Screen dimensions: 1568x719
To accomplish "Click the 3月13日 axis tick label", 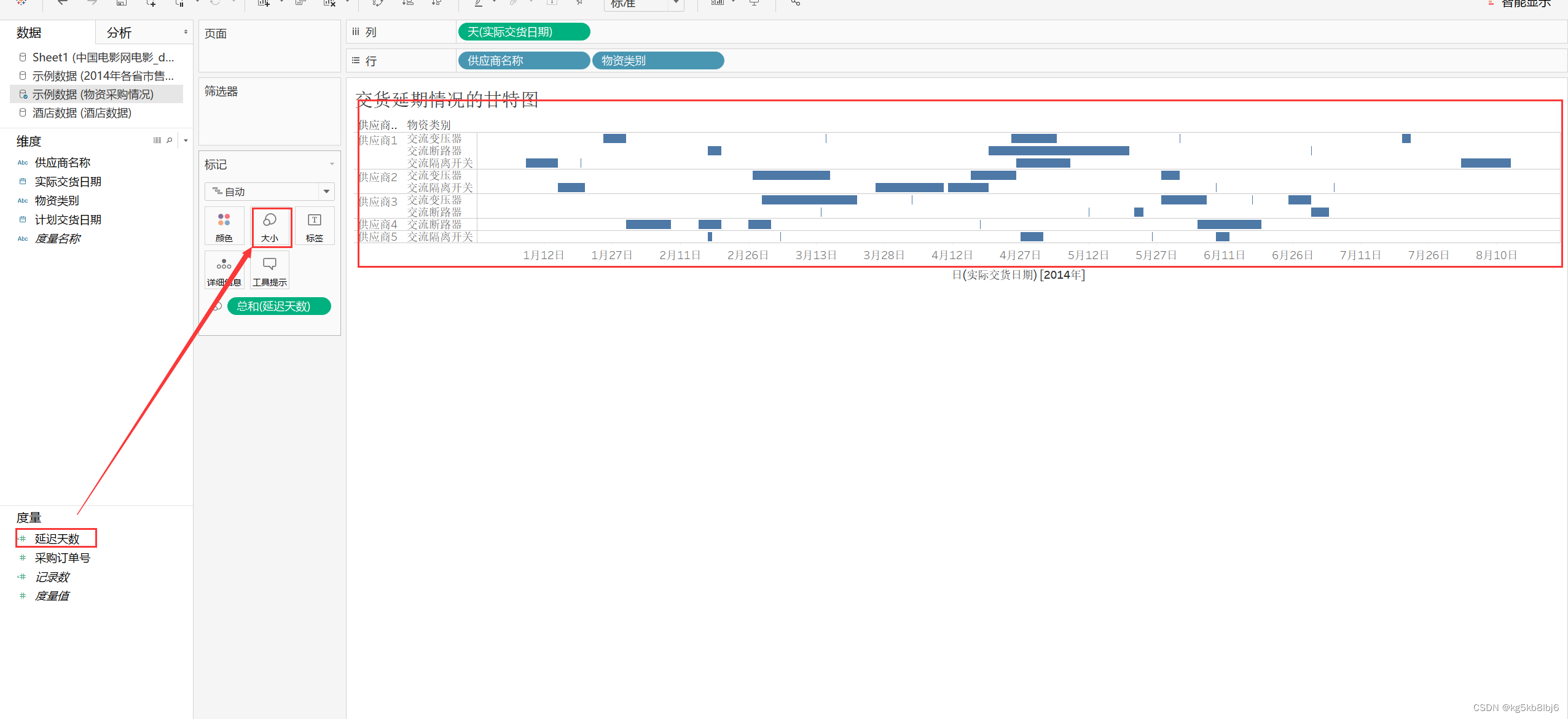I will click(816, 255).
